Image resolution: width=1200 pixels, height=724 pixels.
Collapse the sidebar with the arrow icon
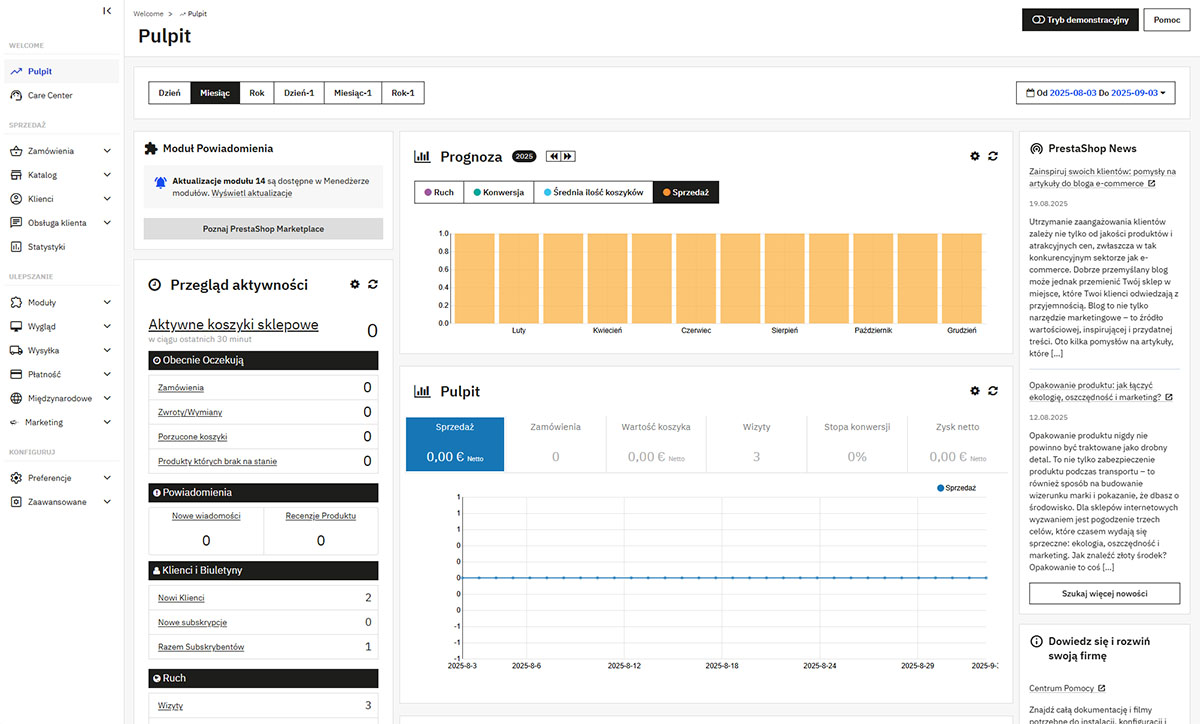click(x=107, y=11)
